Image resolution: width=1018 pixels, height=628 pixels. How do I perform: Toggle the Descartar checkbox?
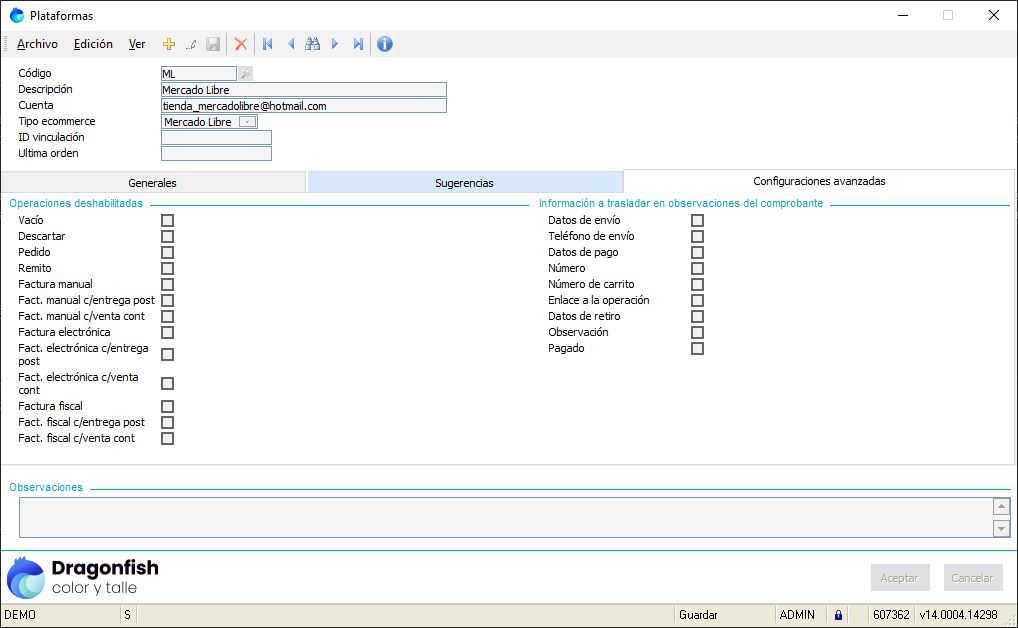pos(168,236)
